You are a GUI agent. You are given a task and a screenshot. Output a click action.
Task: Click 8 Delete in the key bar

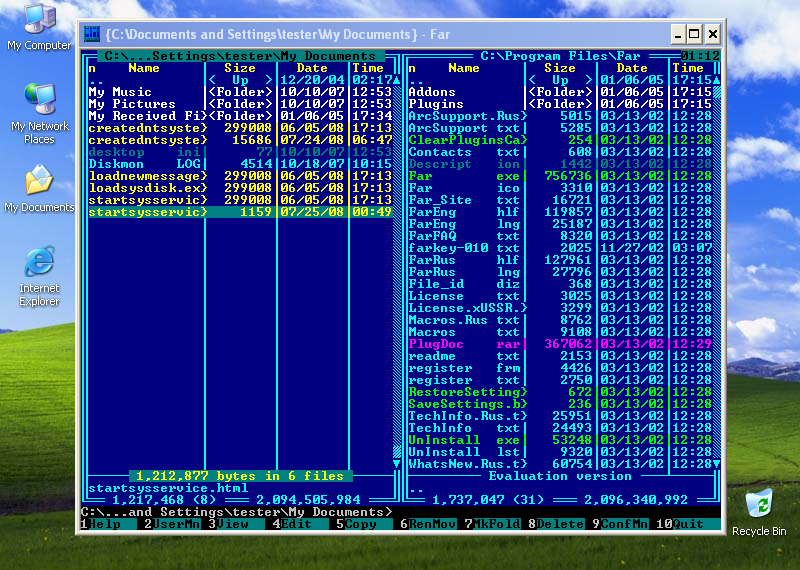pos(556,524)
